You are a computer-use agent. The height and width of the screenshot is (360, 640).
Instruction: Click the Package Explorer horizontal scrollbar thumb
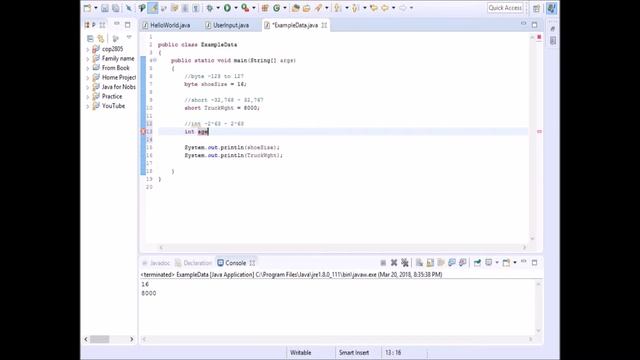[x=100, y=339]
